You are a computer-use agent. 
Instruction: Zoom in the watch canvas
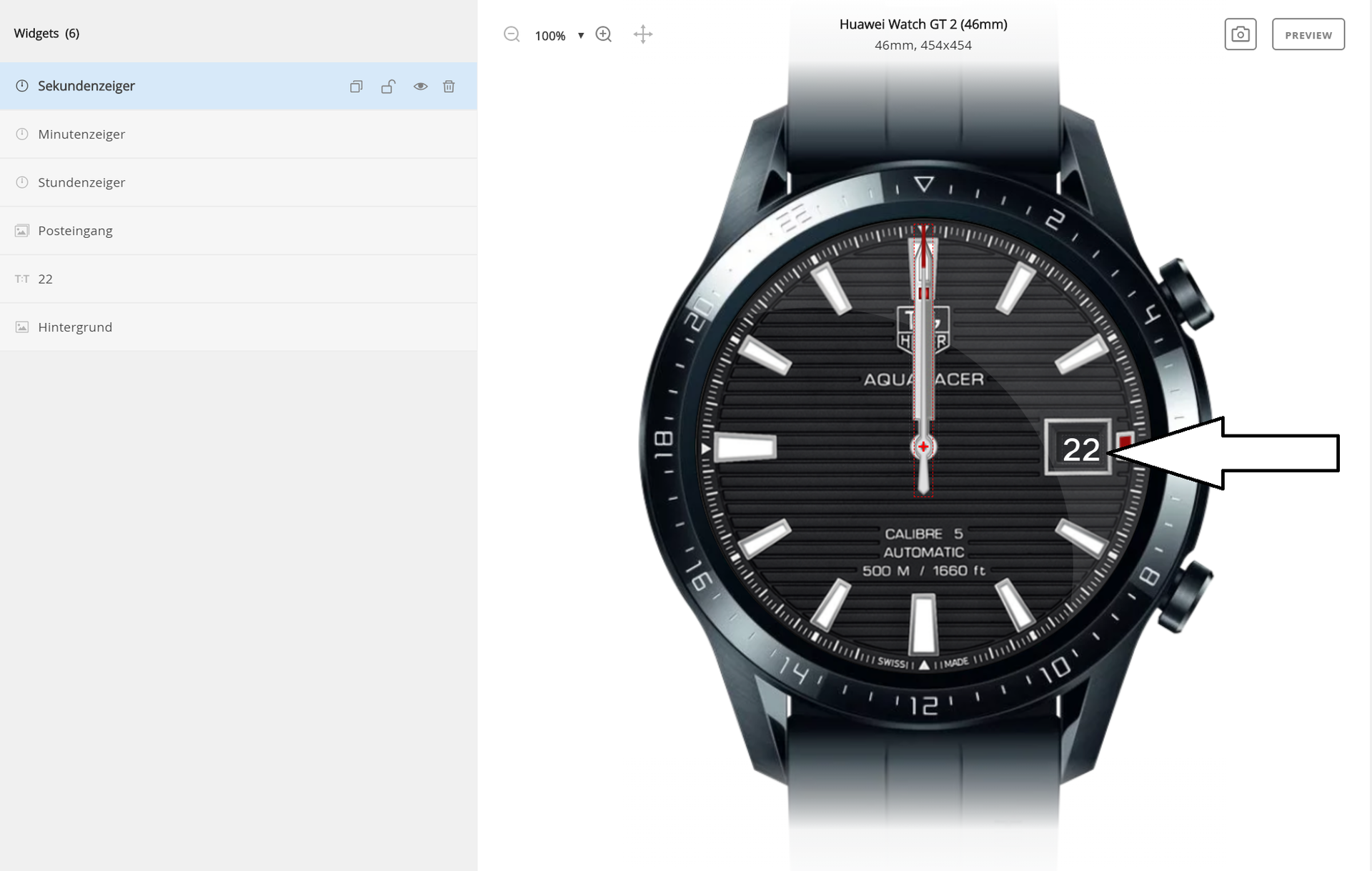(604, 34)
